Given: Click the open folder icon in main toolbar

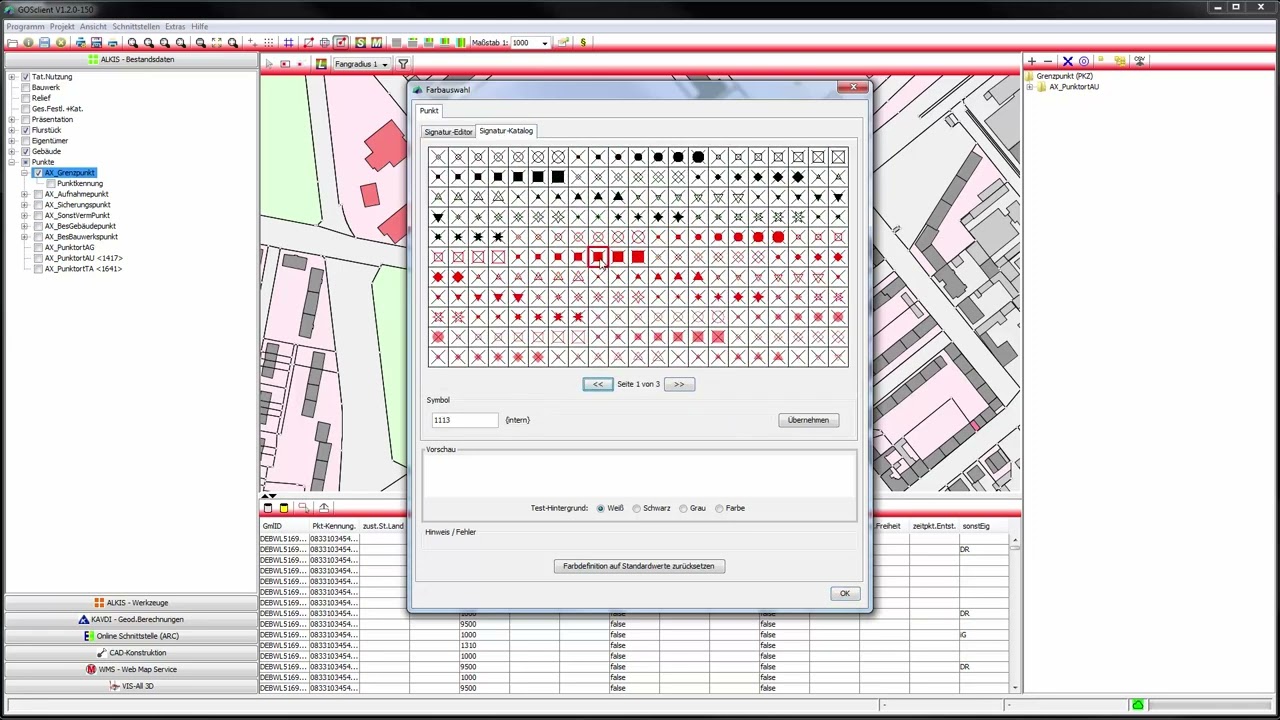Looking at the screenshot, I should tap(12, 43).
